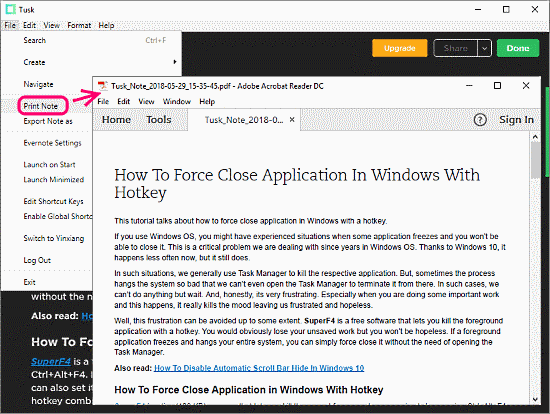Click the Acrobat vertical scrollbar thumb
550x414 pixels.
point(535,160)
